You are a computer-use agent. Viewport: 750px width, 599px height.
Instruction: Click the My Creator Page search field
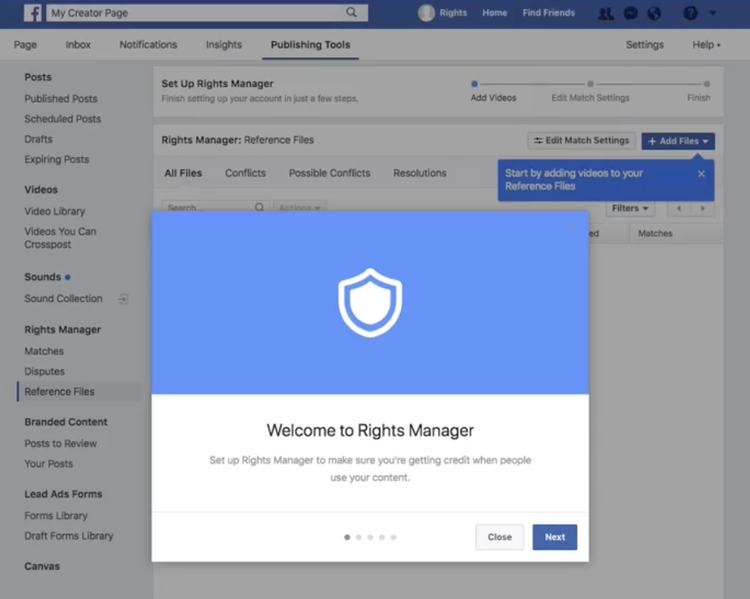pyautogui.click(x=207, y=13)
